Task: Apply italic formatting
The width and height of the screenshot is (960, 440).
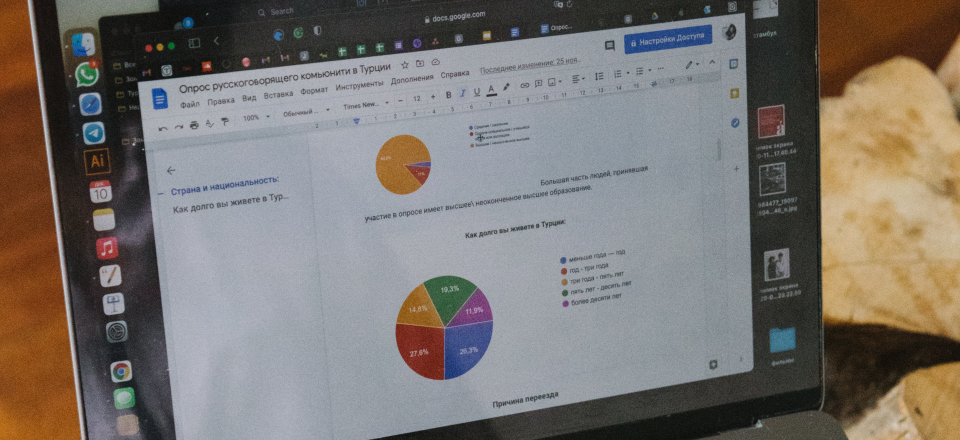Action: click(x=462, y=94)
